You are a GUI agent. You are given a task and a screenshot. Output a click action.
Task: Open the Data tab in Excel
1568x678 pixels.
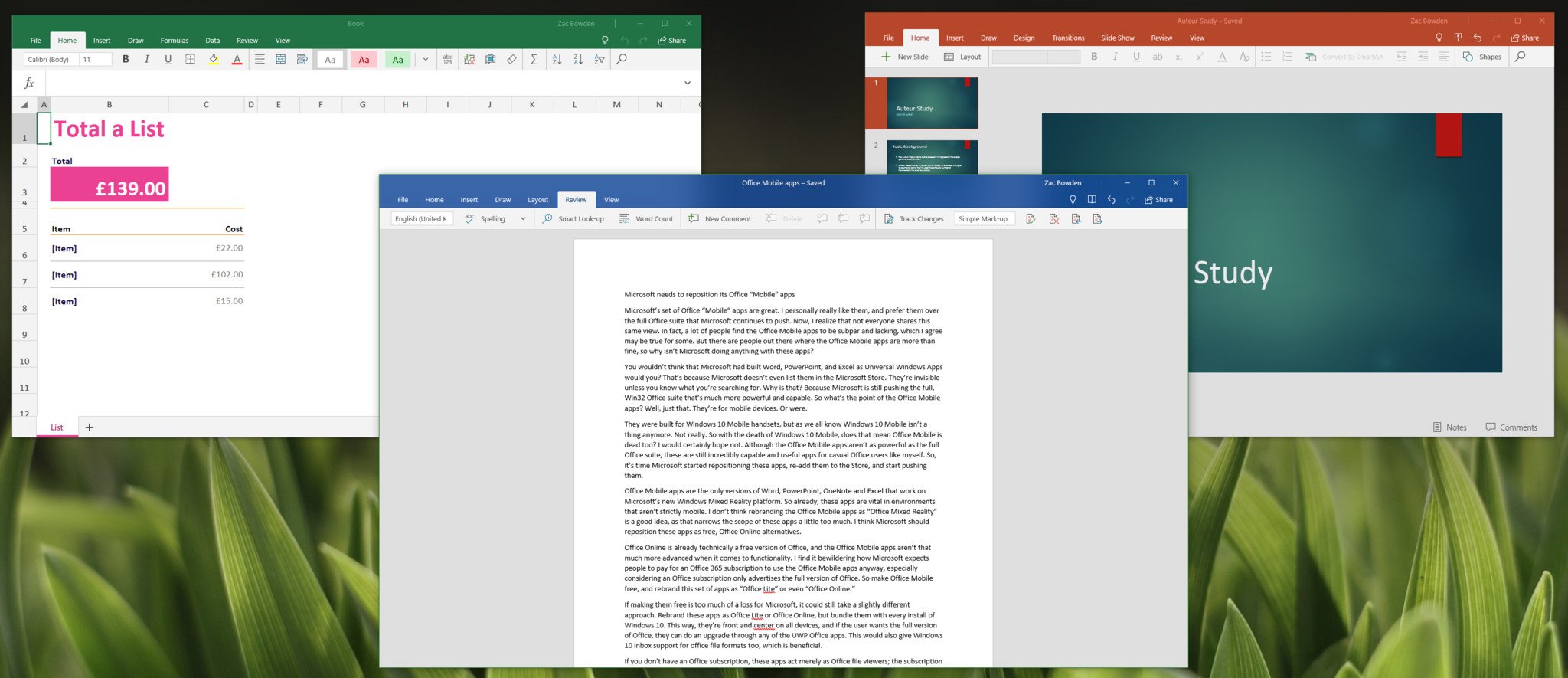(212, 41)
